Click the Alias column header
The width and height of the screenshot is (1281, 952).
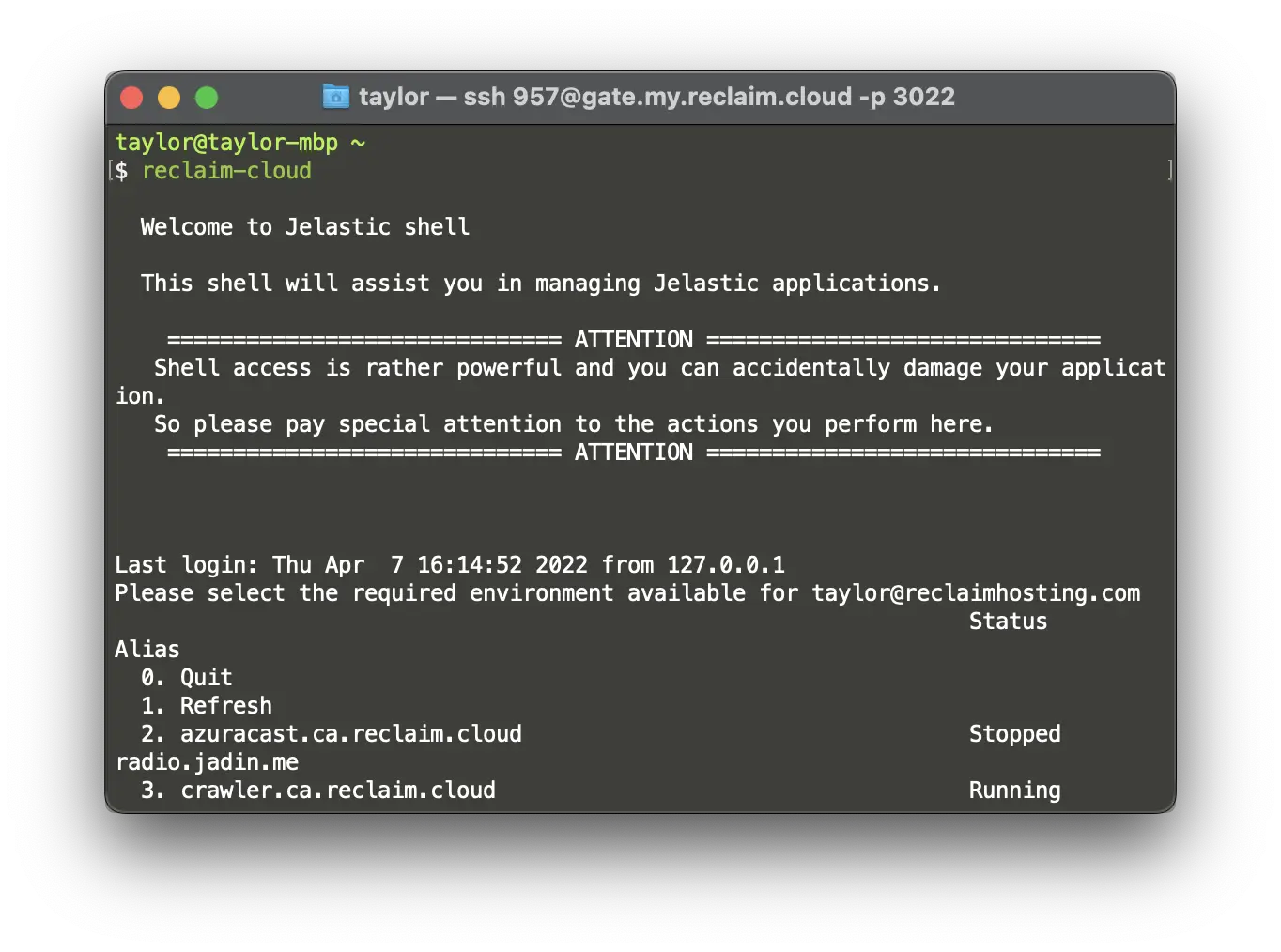point(147,650)
